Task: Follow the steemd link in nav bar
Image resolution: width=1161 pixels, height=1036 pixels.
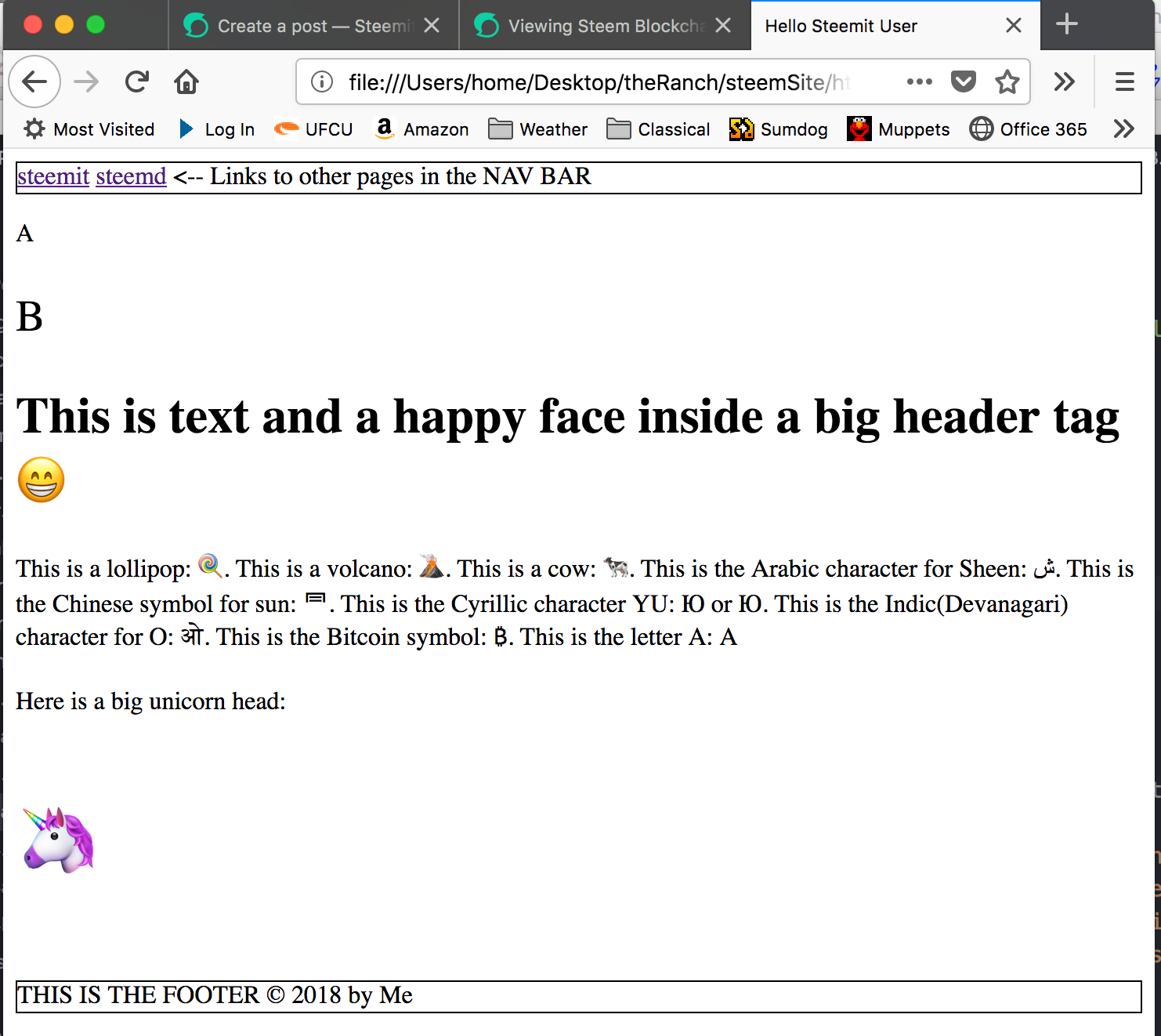Action: [x=131, y=176]
